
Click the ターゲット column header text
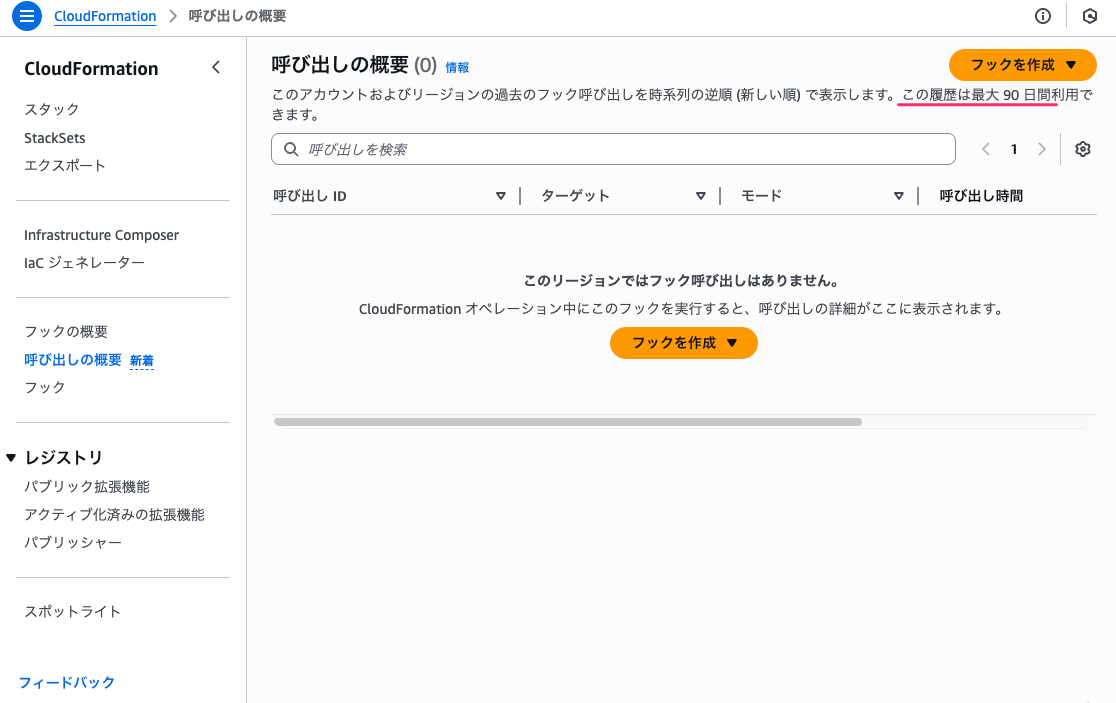tap(575, 196)
